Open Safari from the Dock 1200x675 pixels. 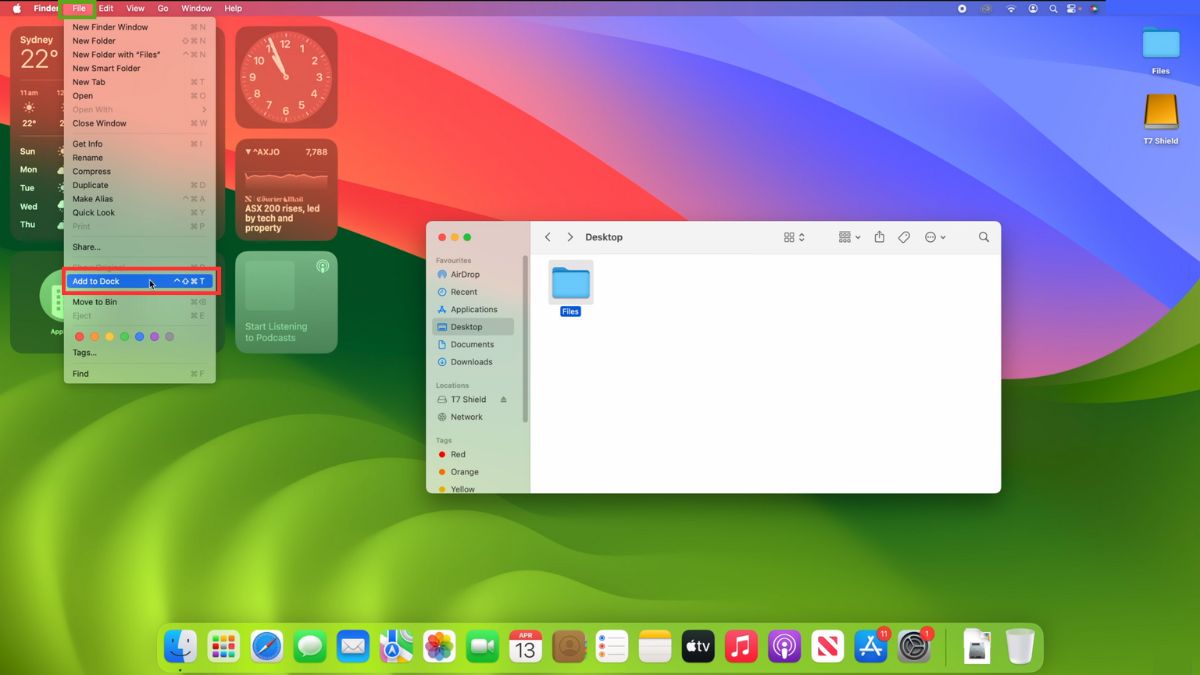click(x=265, y=646)
